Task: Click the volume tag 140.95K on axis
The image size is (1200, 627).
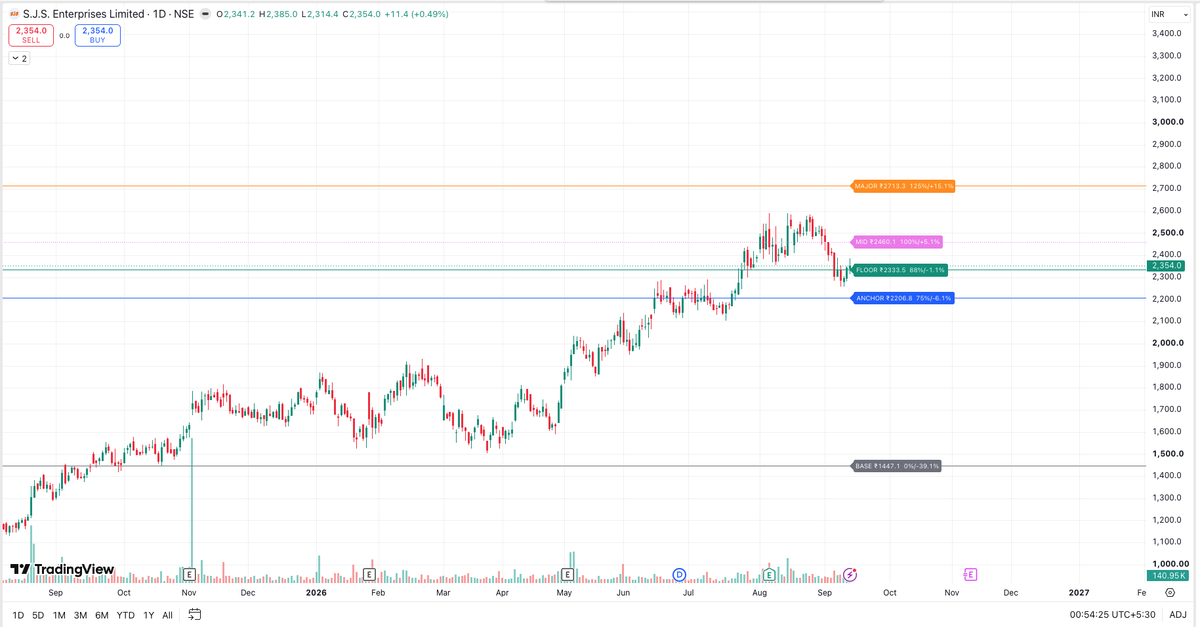Action: [1167, 575]
